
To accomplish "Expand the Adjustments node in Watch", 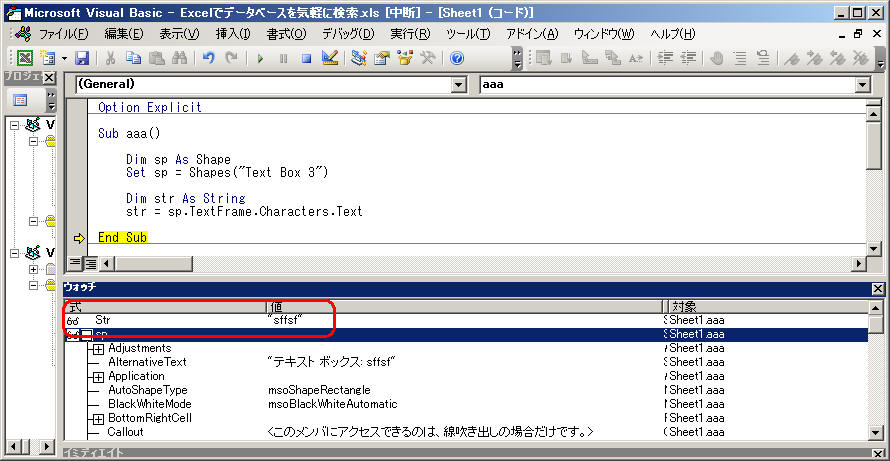I will point(98,348).
